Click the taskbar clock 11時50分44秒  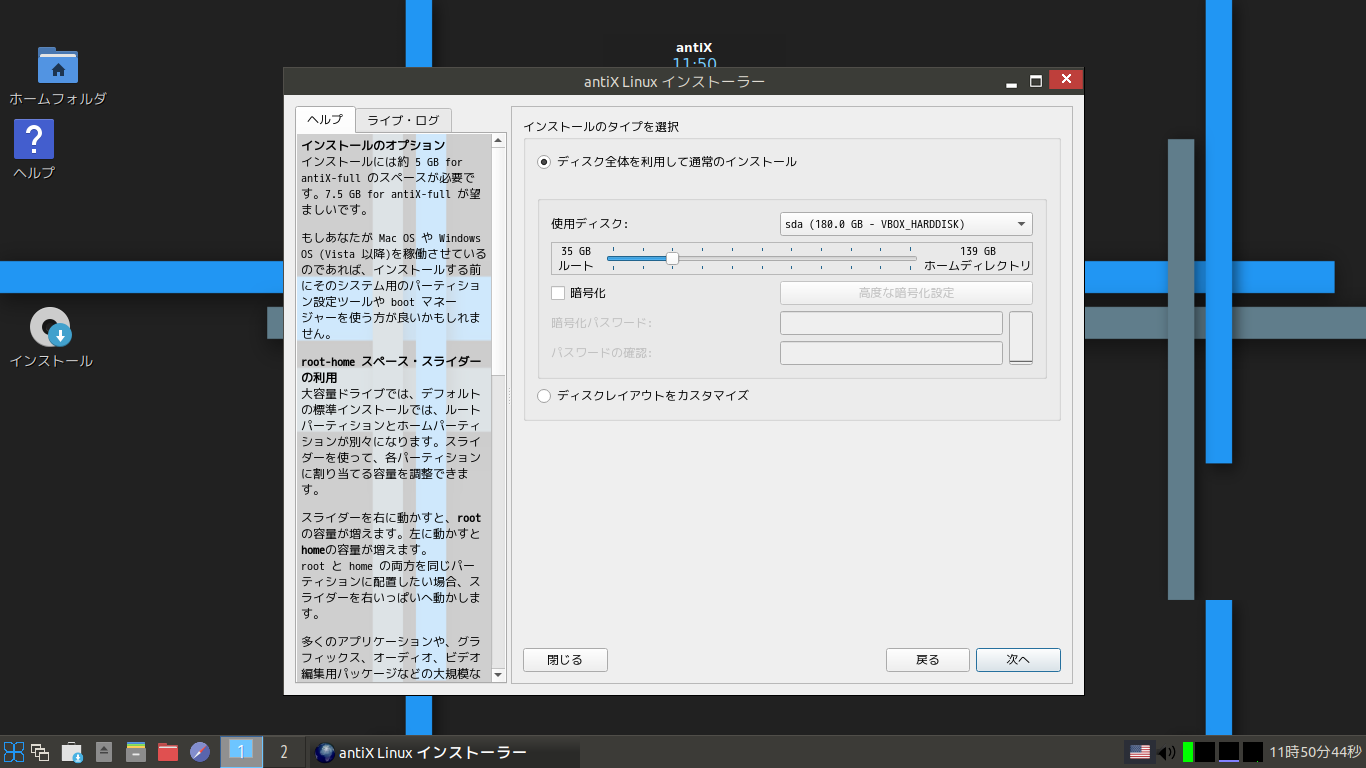coord(1315,752)
